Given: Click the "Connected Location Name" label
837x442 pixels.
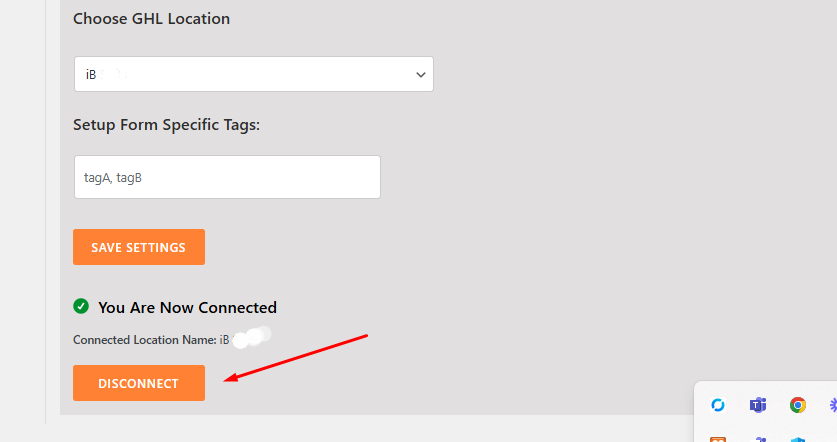Looking at the screenshot, I should click(x=144, y=340).
